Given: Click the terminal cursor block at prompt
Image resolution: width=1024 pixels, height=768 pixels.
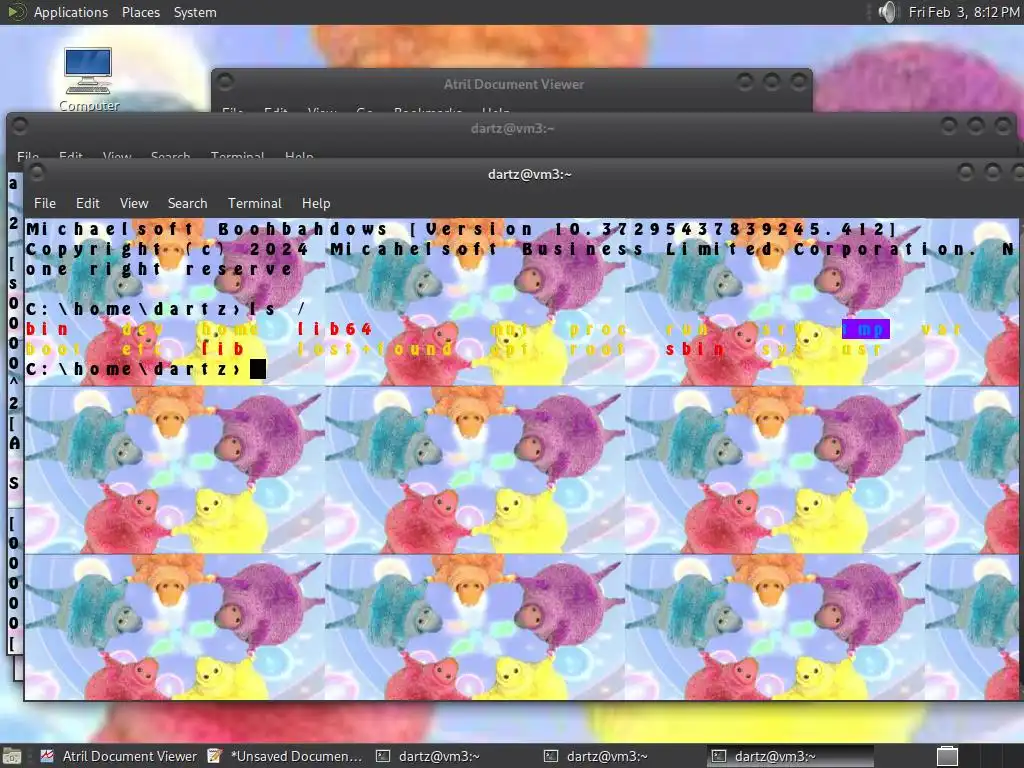Looking at the screenshot, I should coord(258,369).
